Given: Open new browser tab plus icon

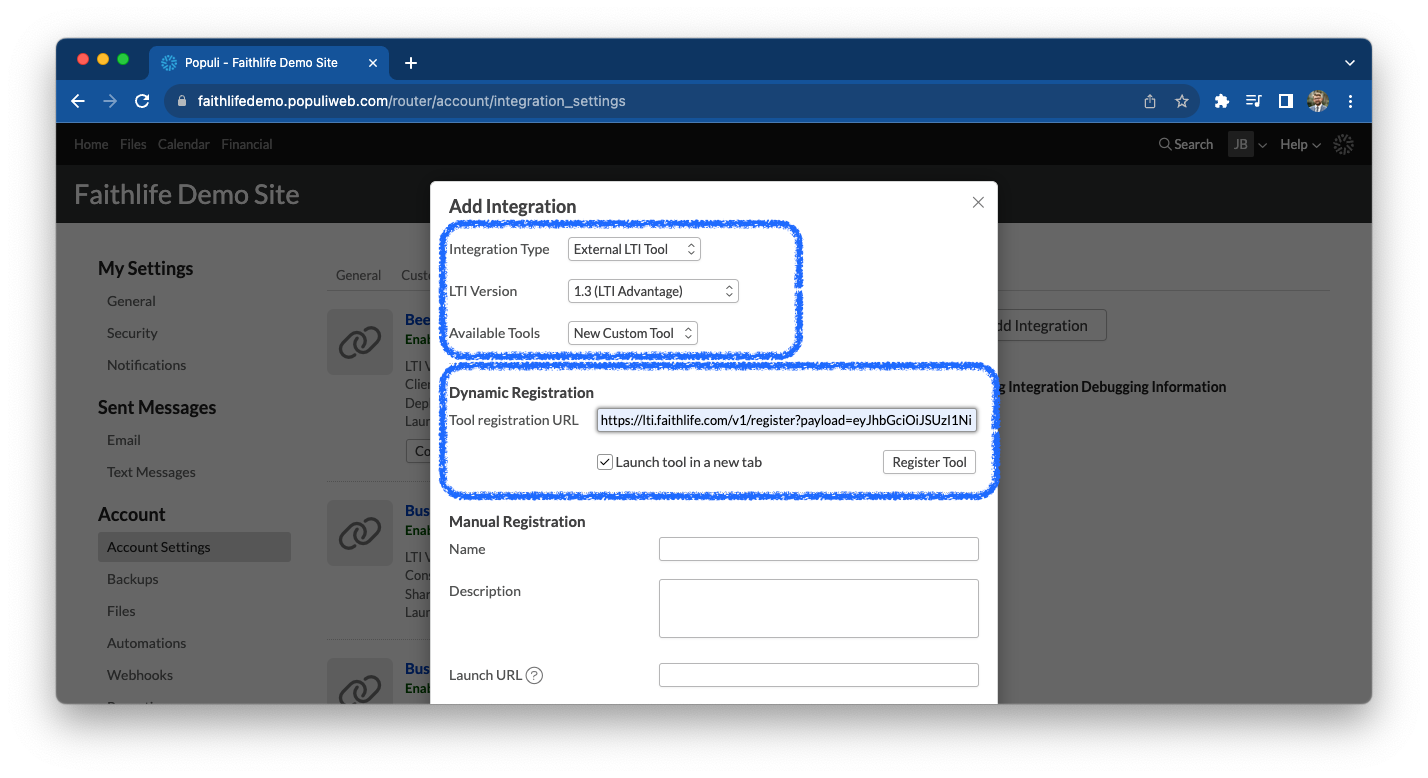Looking at the screenshot, I should pos(410,63).
